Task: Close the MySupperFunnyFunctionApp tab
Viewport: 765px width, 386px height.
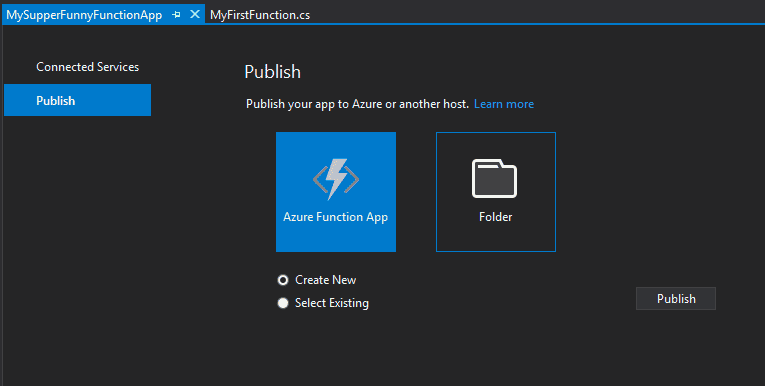Action: 195,14
